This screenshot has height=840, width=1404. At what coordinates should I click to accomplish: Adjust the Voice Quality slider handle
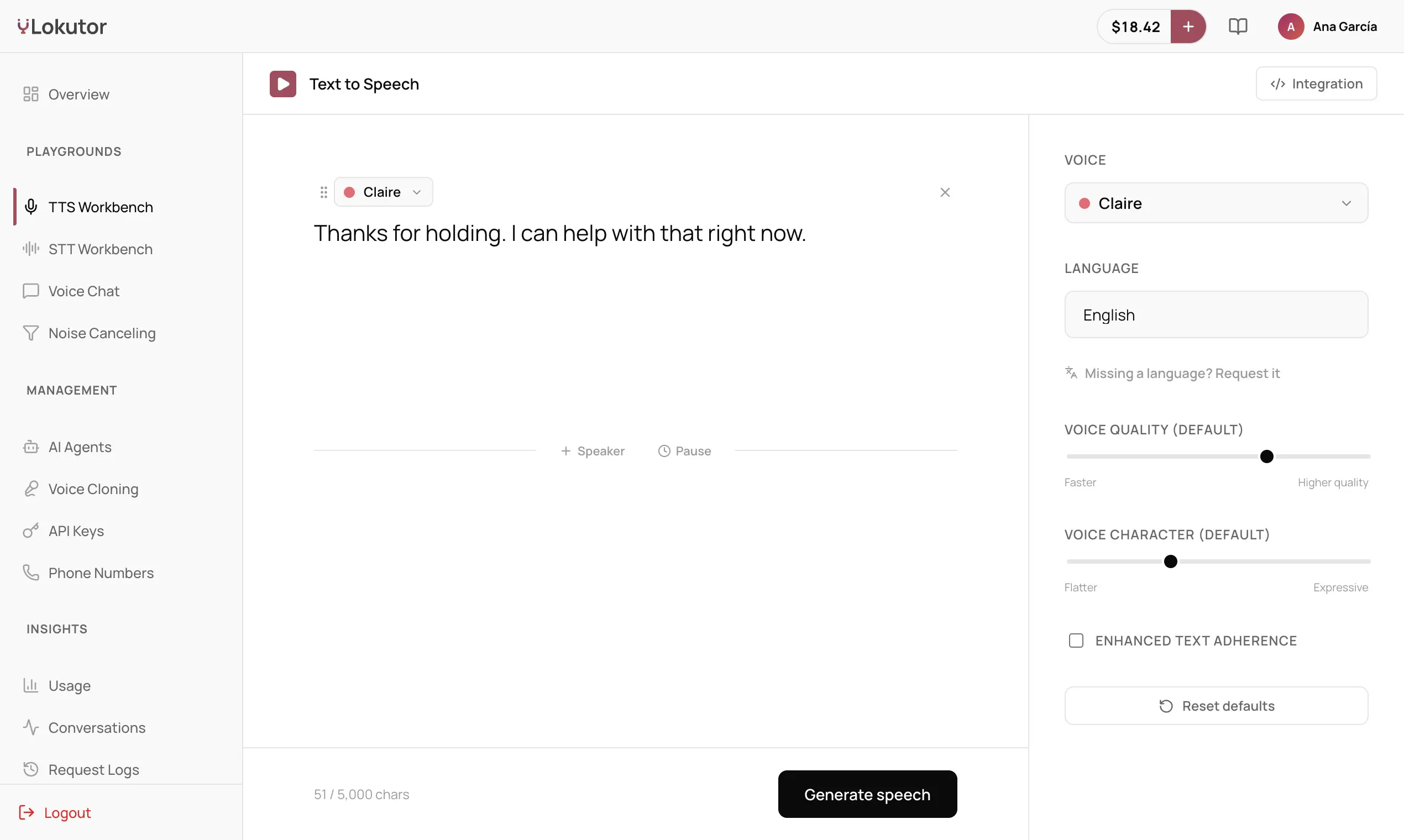tap(1266, 456)
